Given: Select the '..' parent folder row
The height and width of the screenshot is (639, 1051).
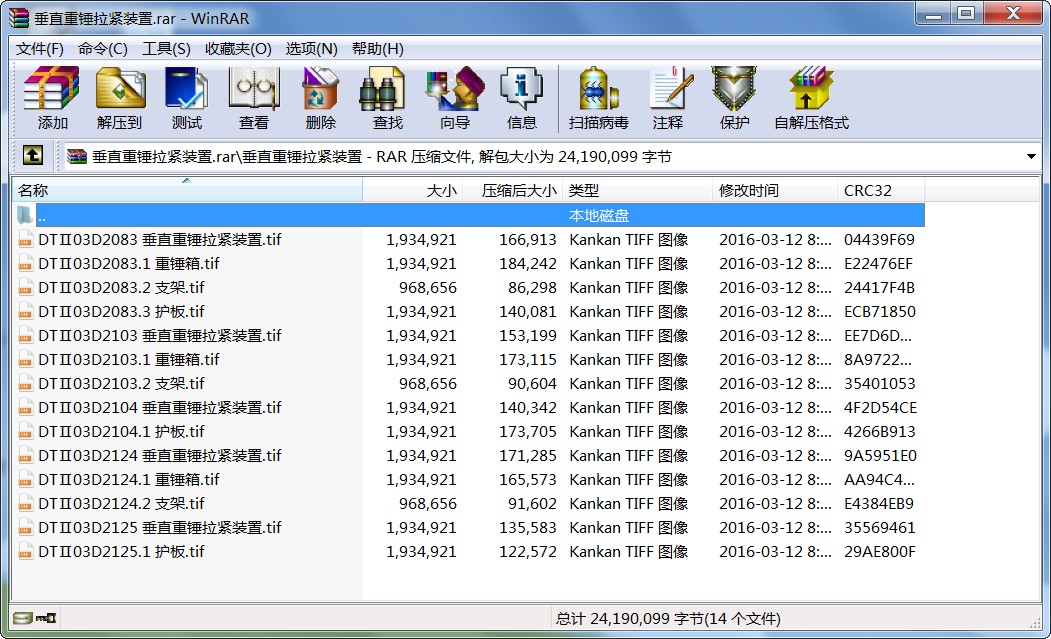Looking at the screenshot, I should click(41, 216).
